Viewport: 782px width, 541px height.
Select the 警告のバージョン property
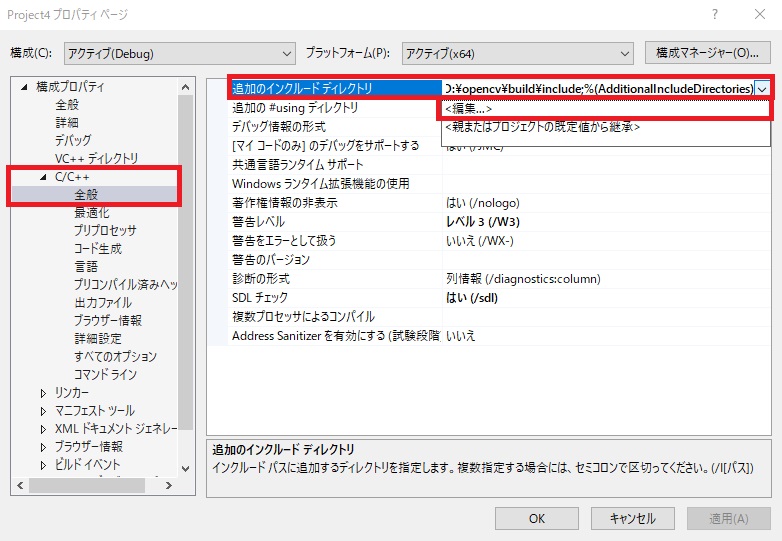271,259
